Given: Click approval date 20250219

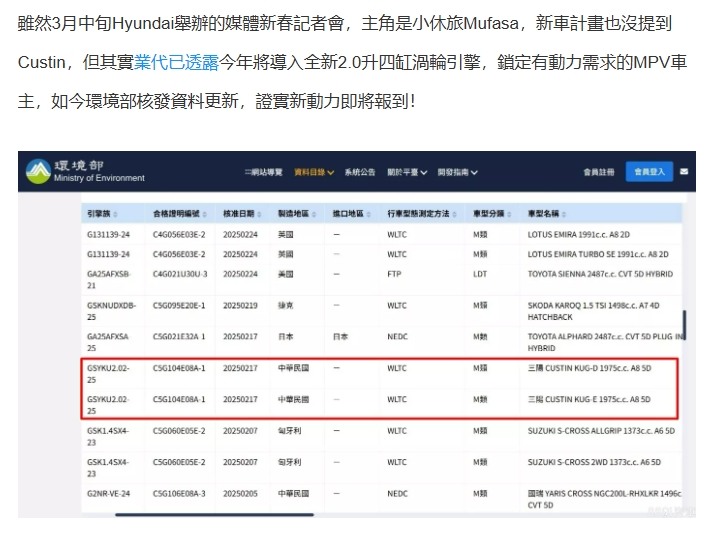Looking at the screenshot, I should coord(240,305).
